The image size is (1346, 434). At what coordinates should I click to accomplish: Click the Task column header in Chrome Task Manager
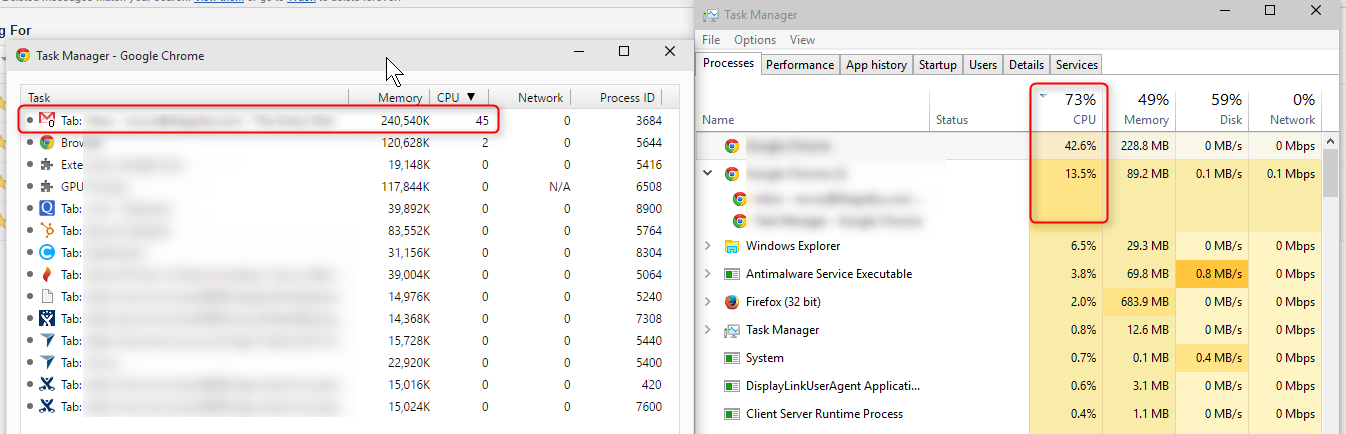click(x=184, y=98)
